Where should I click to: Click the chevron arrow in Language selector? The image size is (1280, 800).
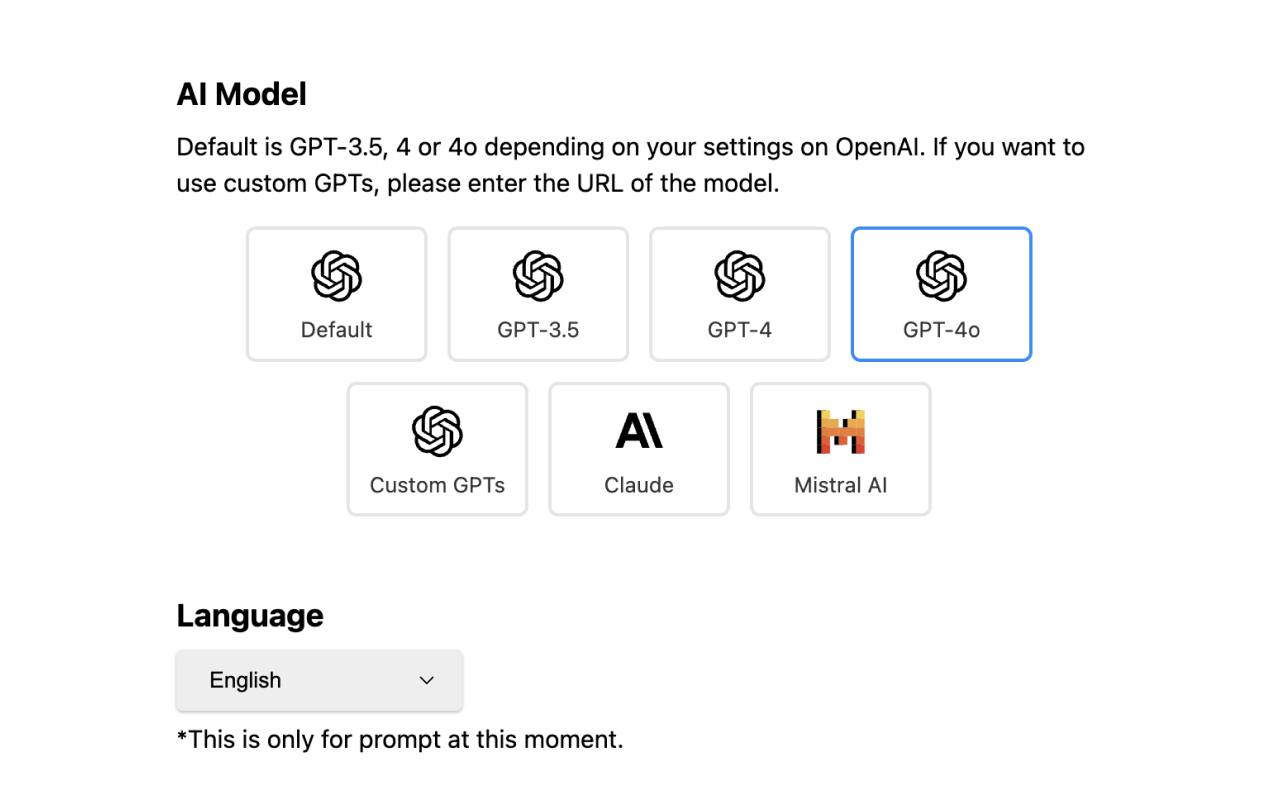point(427,681)
